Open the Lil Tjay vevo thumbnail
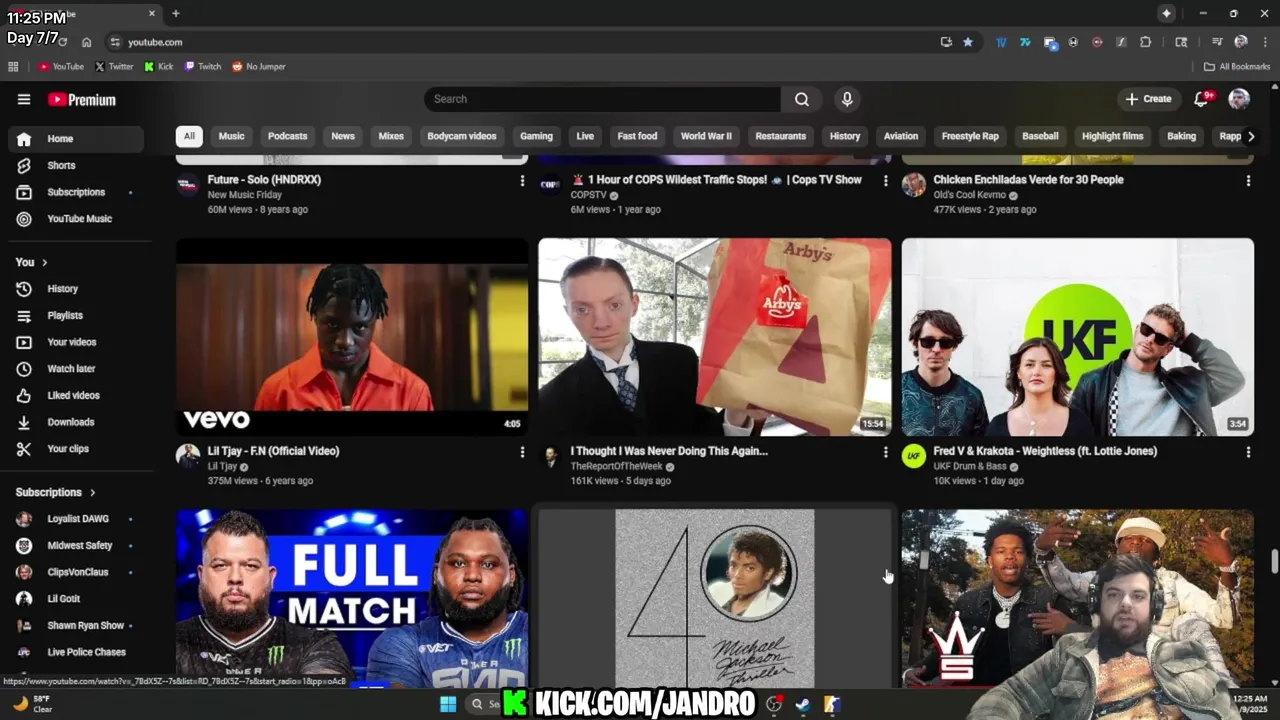1280x720 pixels. click(x=352, y=337)
